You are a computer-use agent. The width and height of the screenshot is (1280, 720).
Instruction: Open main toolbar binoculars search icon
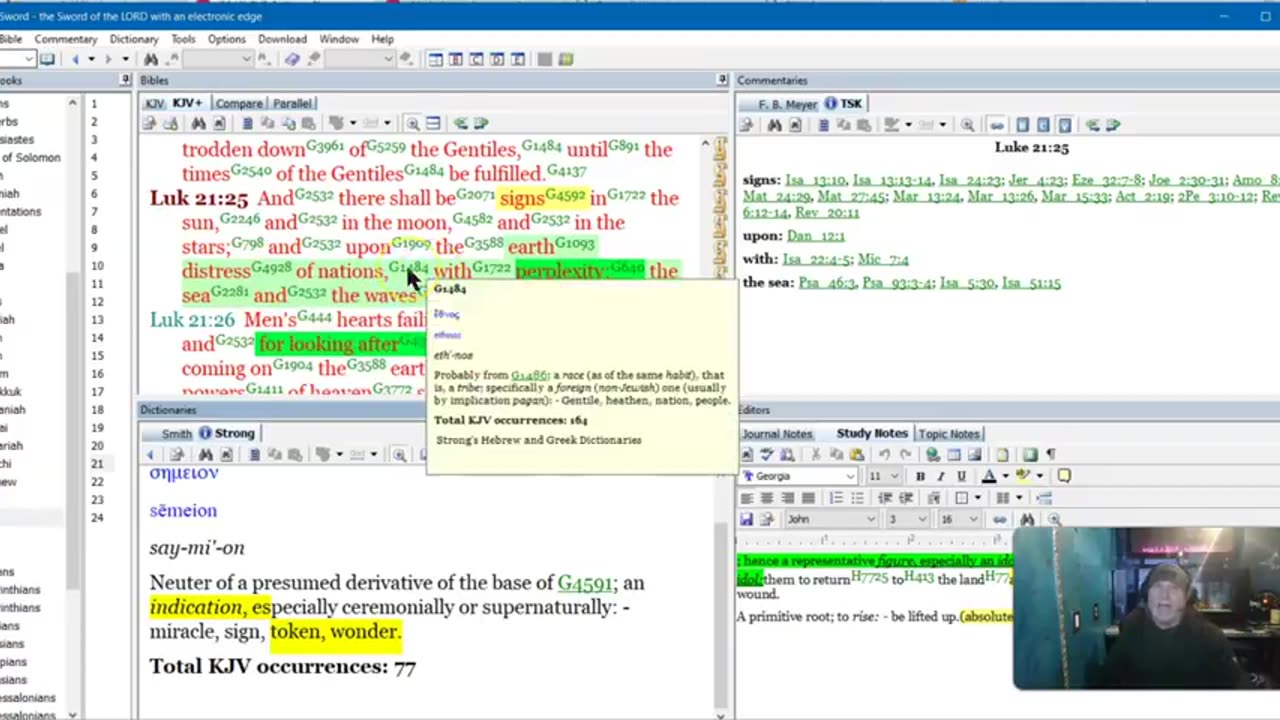[x=150, y=59]
